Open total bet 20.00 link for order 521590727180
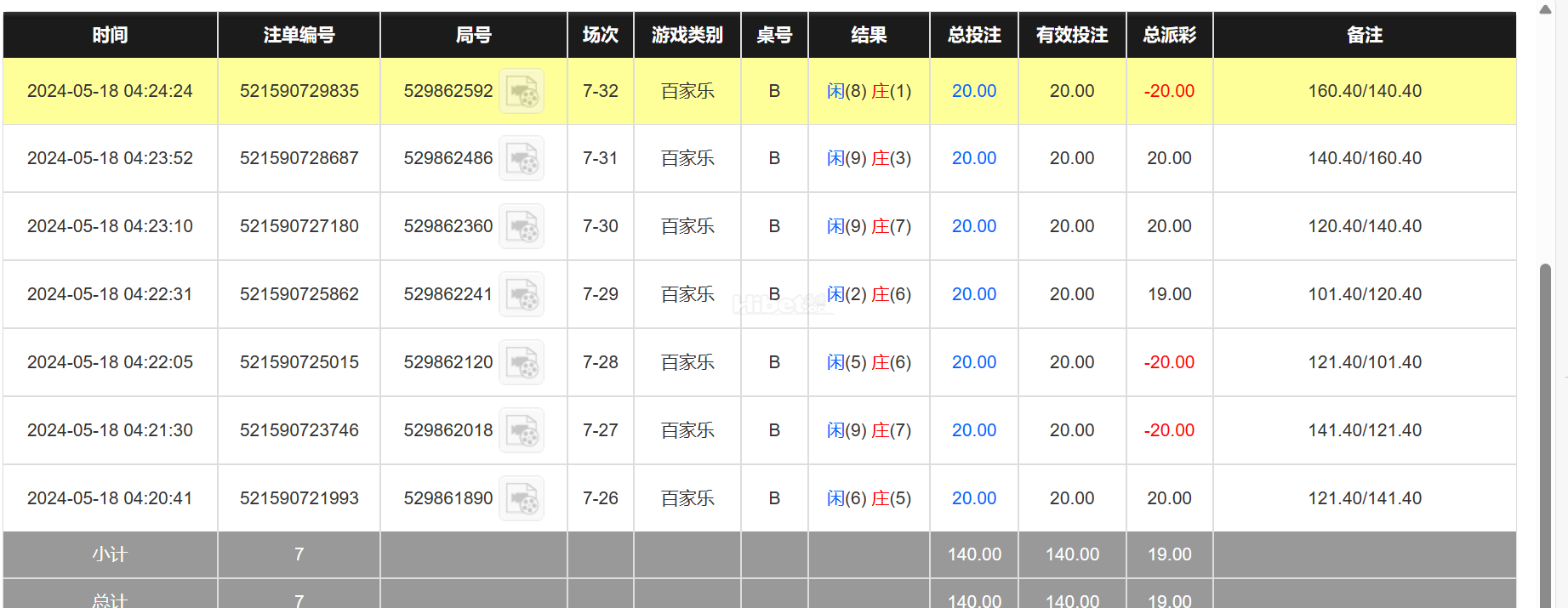 pyautogui.click(x=974, y=226)
